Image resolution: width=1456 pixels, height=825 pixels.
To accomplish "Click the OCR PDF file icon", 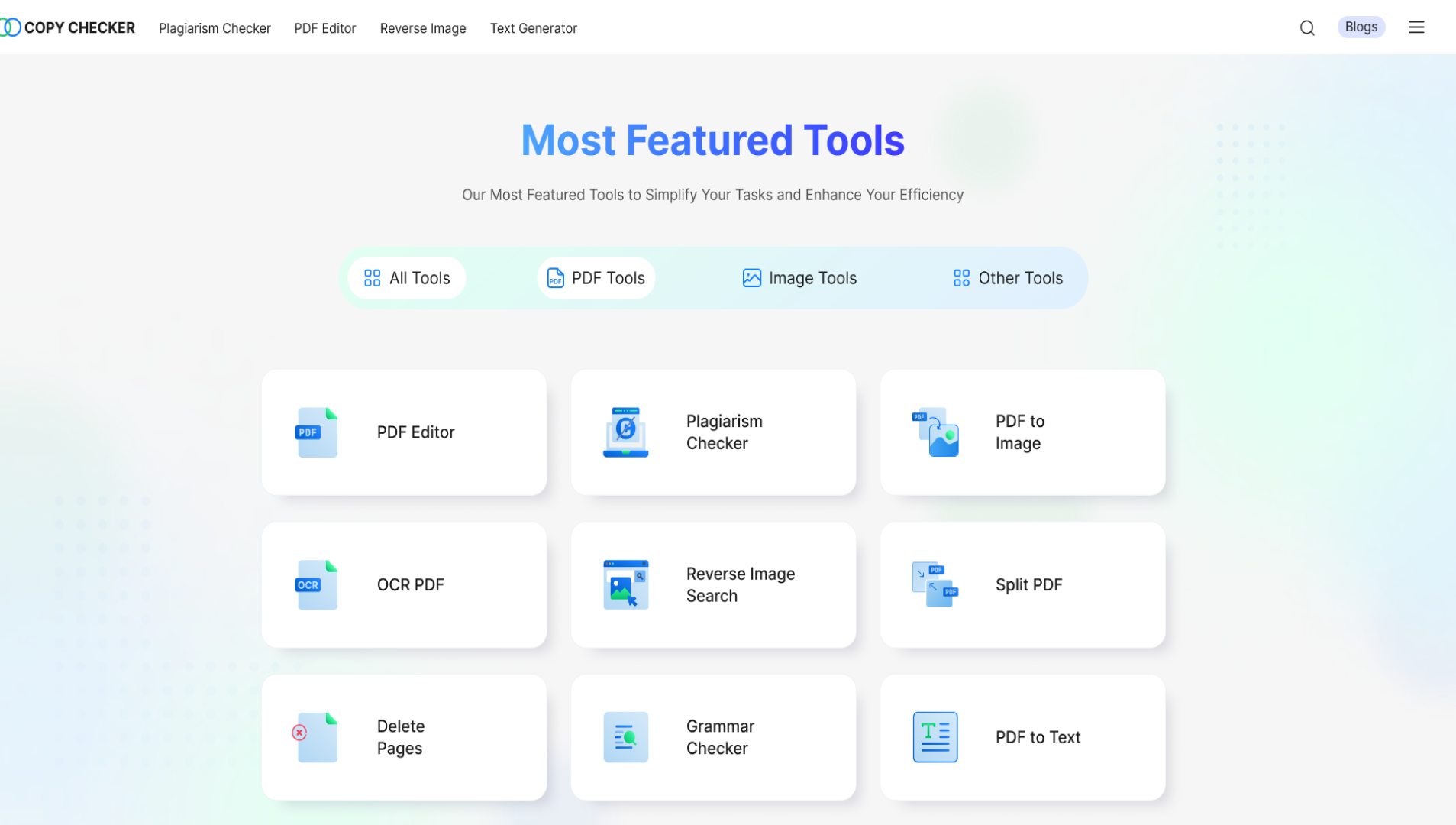I will point(316,585).
